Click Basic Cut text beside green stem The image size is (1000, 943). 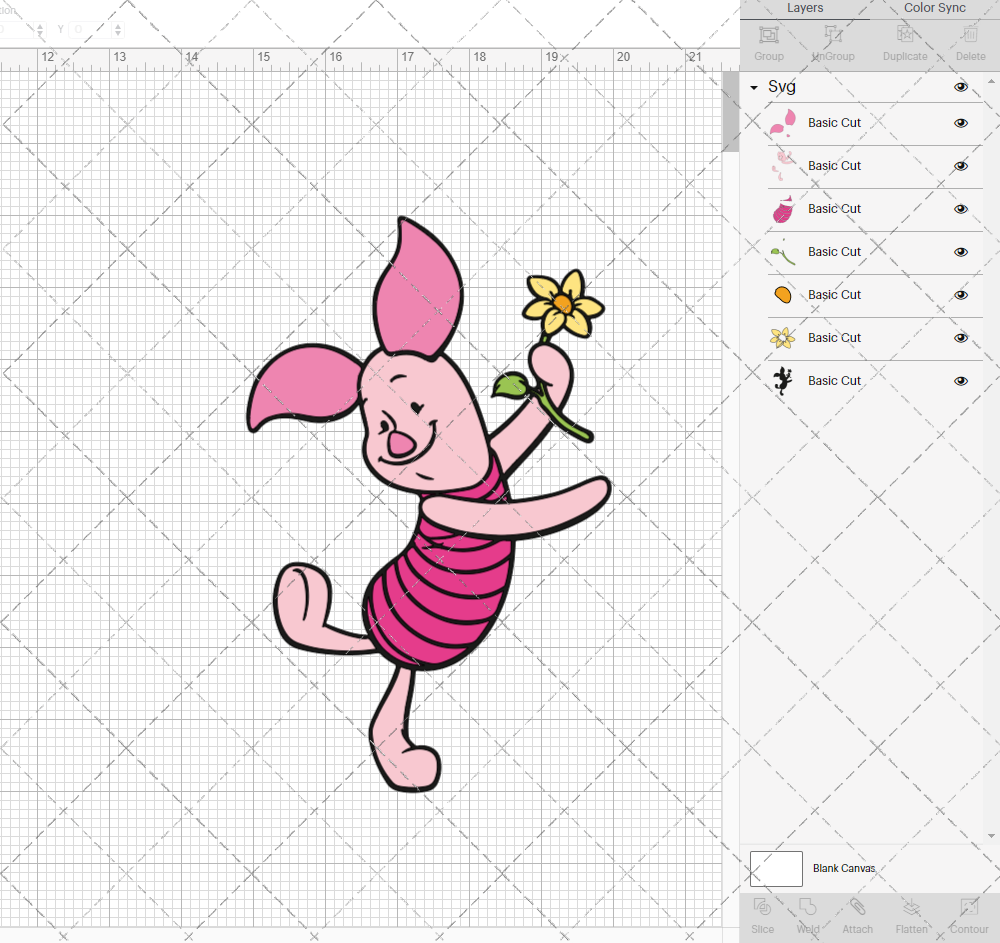[x=834, y=251]
